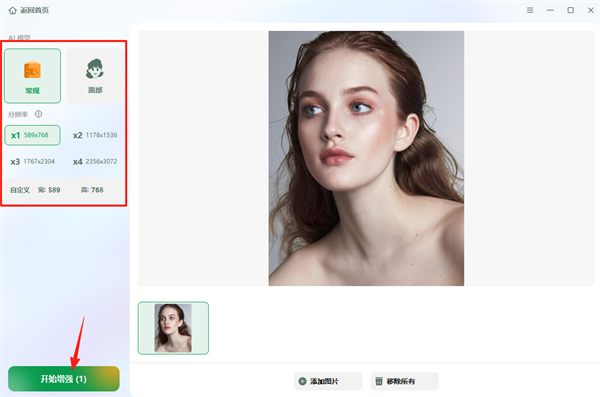Select the portrait thumbnail in image list
600x397 pixels.
pyautogui.click(x=173, y=328)
